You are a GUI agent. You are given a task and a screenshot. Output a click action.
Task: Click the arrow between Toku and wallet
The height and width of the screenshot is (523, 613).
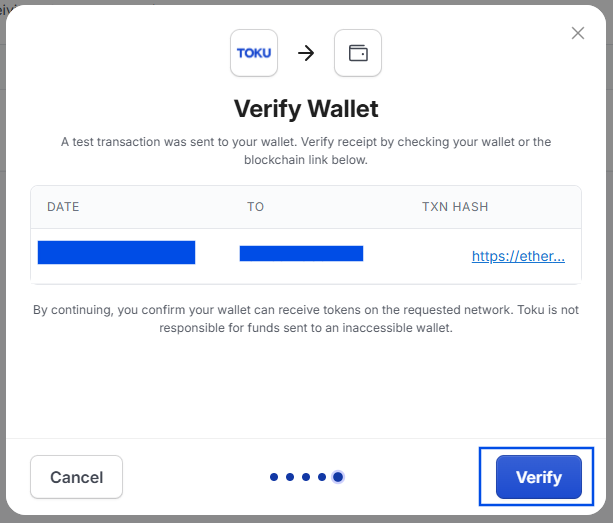(x=306, y=53)
